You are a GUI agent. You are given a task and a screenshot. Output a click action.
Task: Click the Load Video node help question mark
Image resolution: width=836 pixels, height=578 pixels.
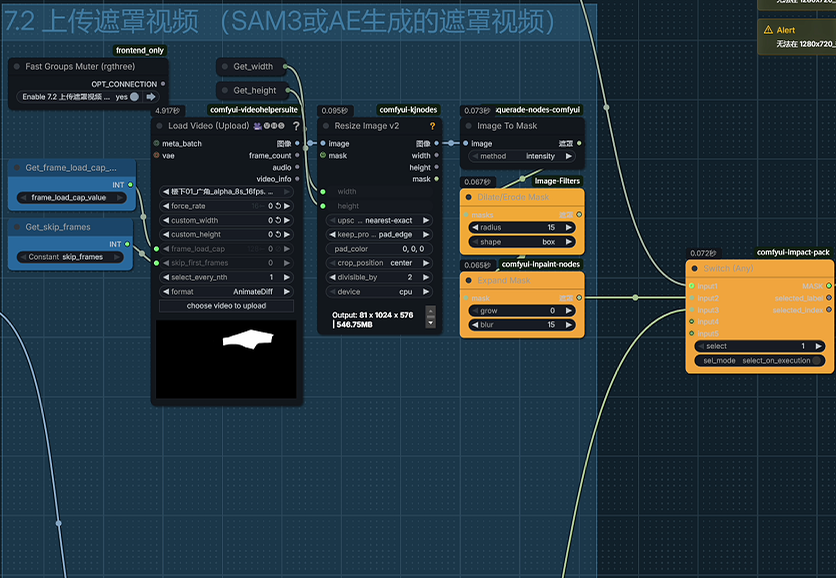(296, 126)
